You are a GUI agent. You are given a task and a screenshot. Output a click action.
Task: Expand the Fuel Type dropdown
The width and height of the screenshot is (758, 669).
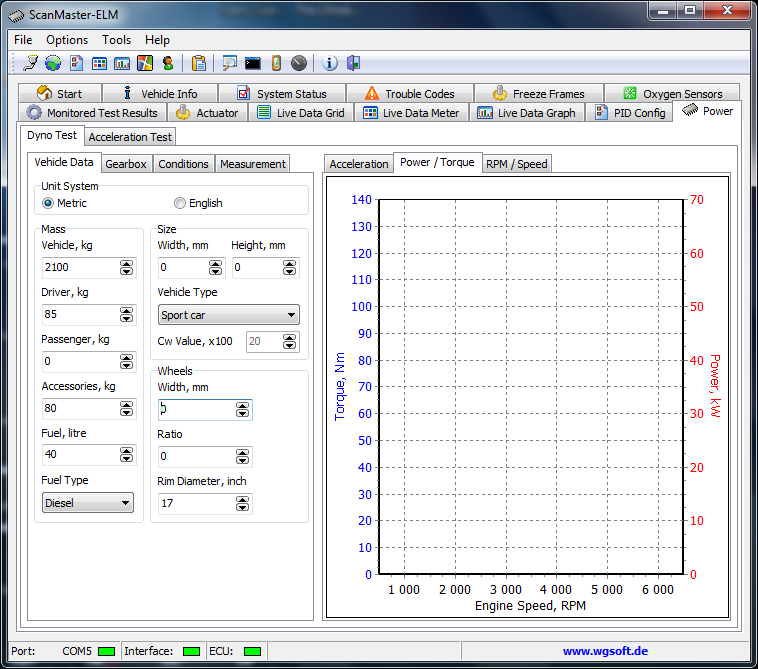[88, 503]
